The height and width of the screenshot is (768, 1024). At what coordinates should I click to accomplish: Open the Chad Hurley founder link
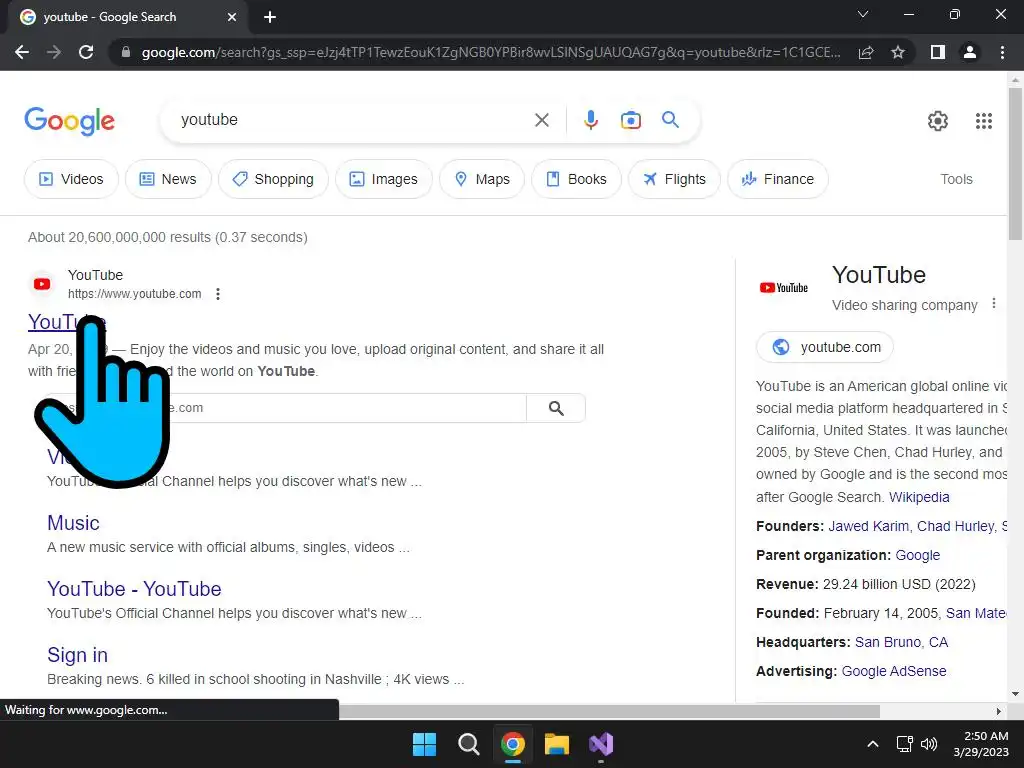[955, 526]
